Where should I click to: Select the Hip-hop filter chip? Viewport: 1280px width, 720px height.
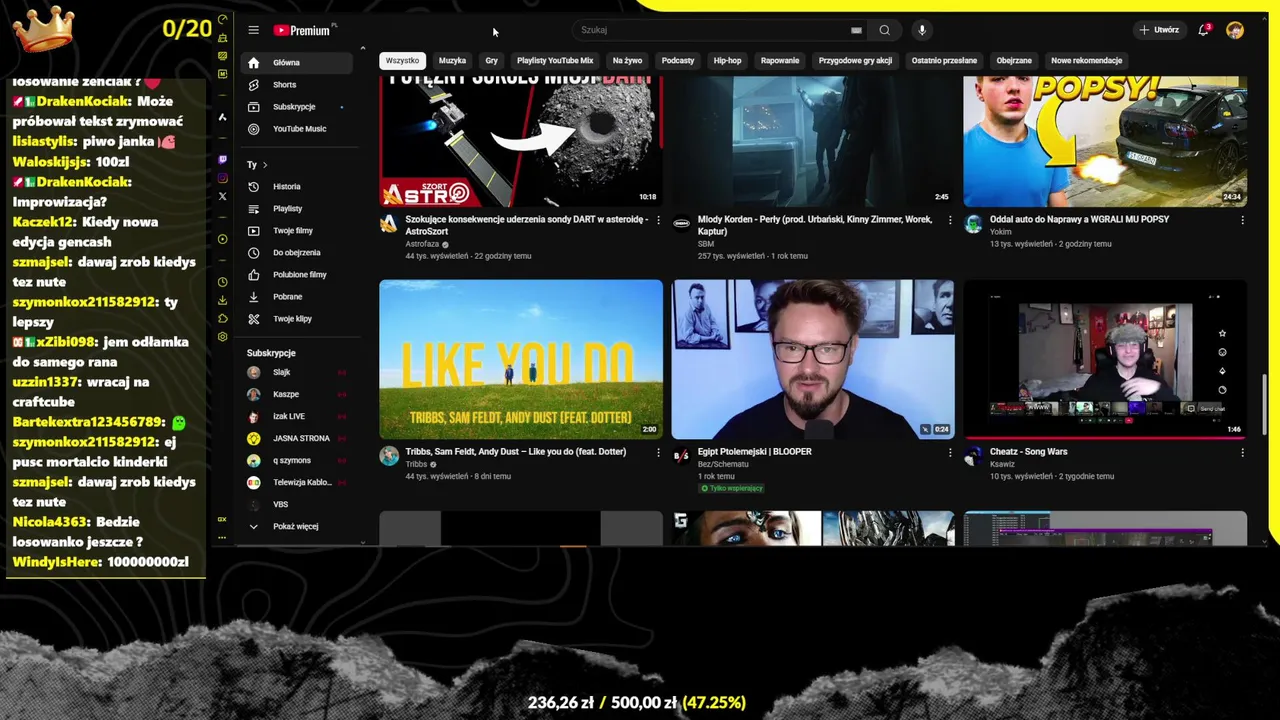pyautogui.click(x=727, y=60)
